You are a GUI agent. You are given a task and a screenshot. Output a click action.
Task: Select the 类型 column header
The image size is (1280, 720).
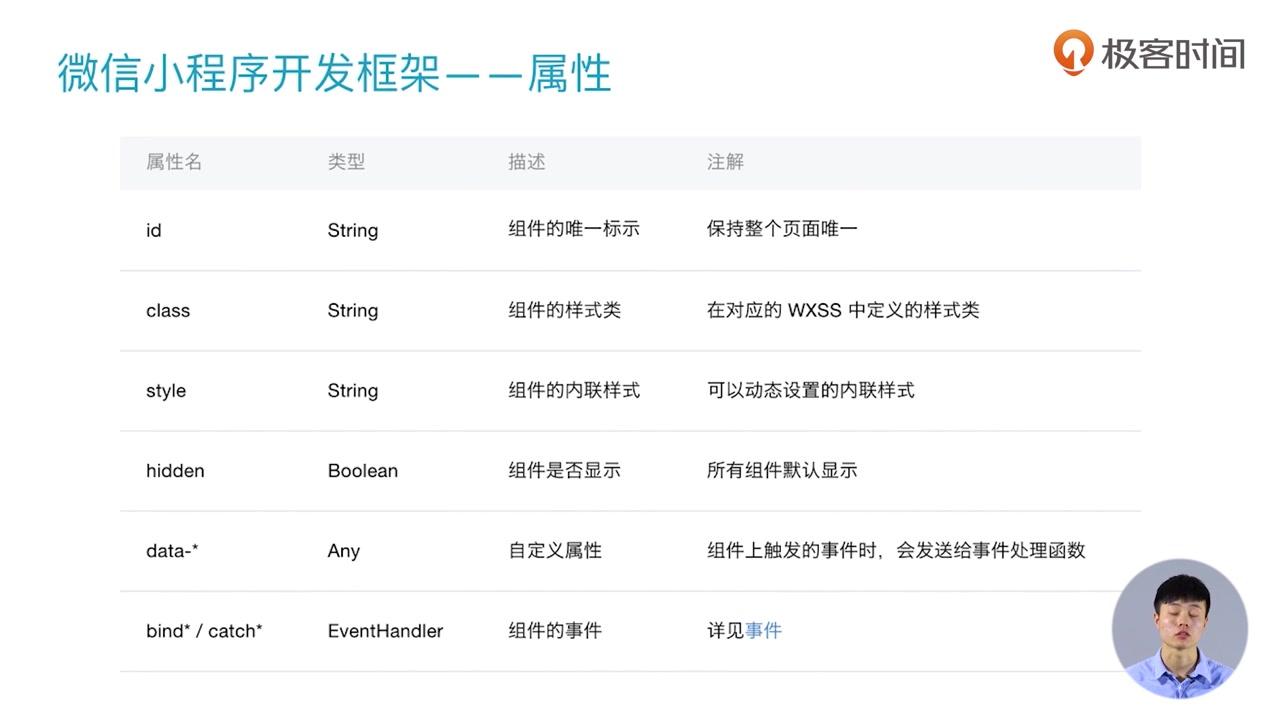point(346,162)
